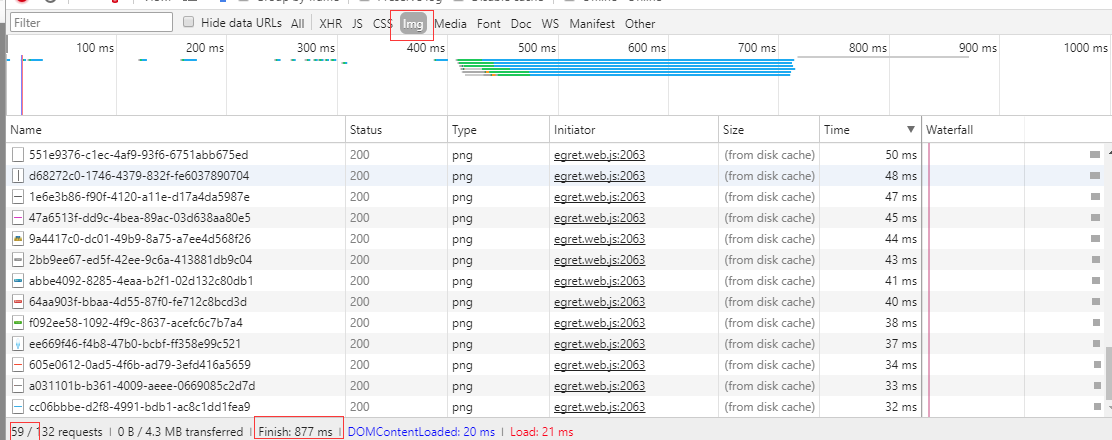Click thumbnail icon of abbe4092 image request
The width and height of the screenshot is (1112, 440).
coord(17,281)
